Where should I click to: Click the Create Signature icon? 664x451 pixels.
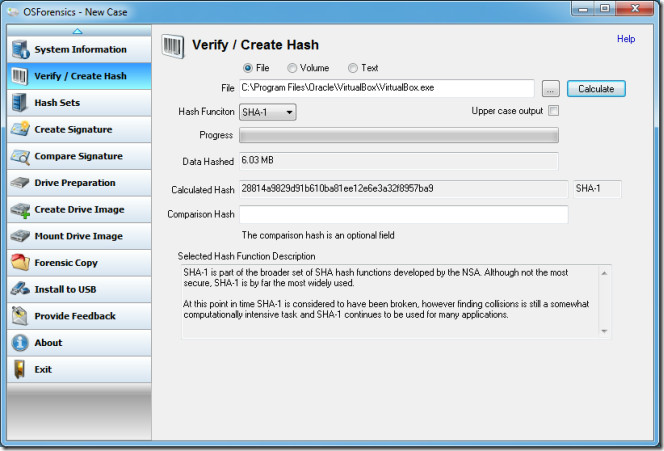click(x=20, y=129)
